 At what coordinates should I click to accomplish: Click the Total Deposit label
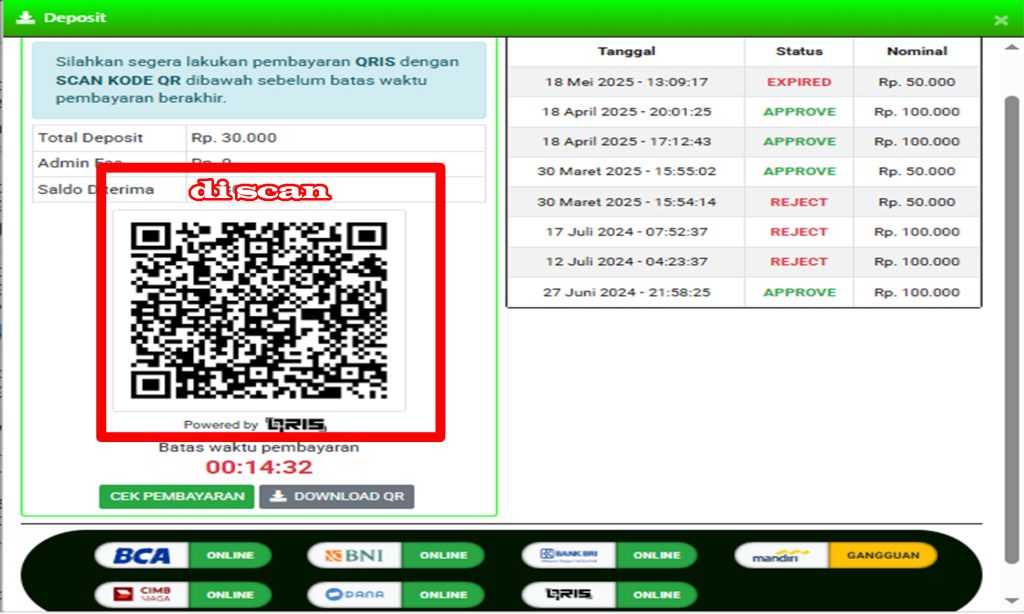(90, 138)
